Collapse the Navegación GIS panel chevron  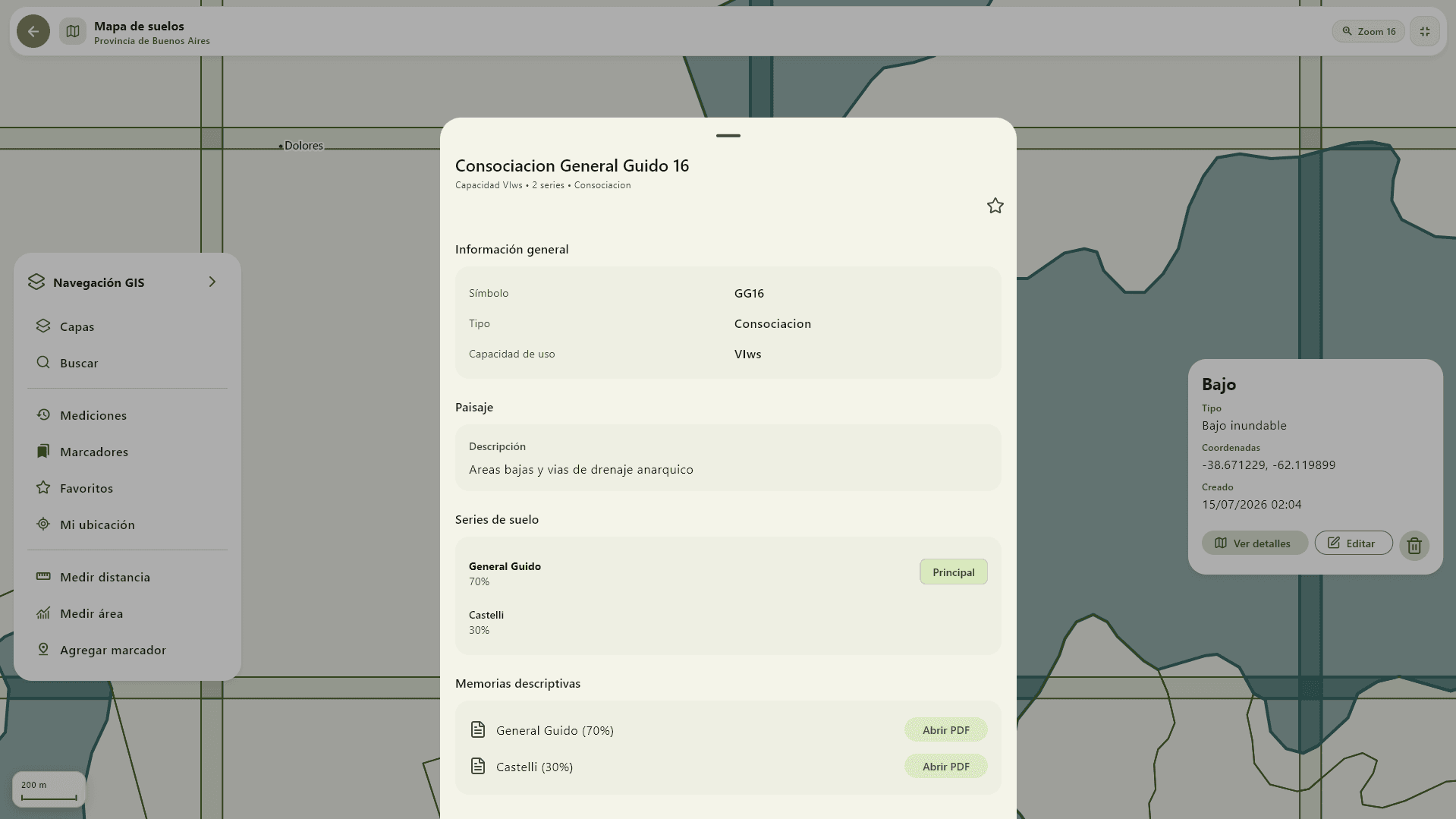click(212, 282)
